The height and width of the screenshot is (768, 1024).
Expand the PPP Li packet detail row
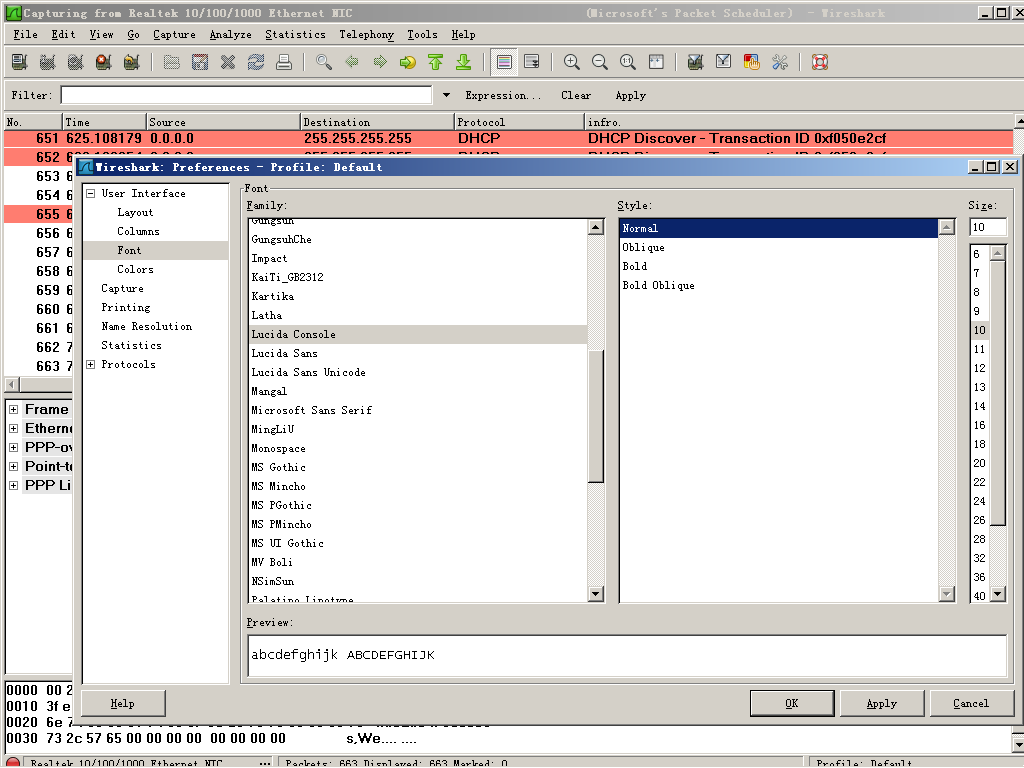(13, 485)
